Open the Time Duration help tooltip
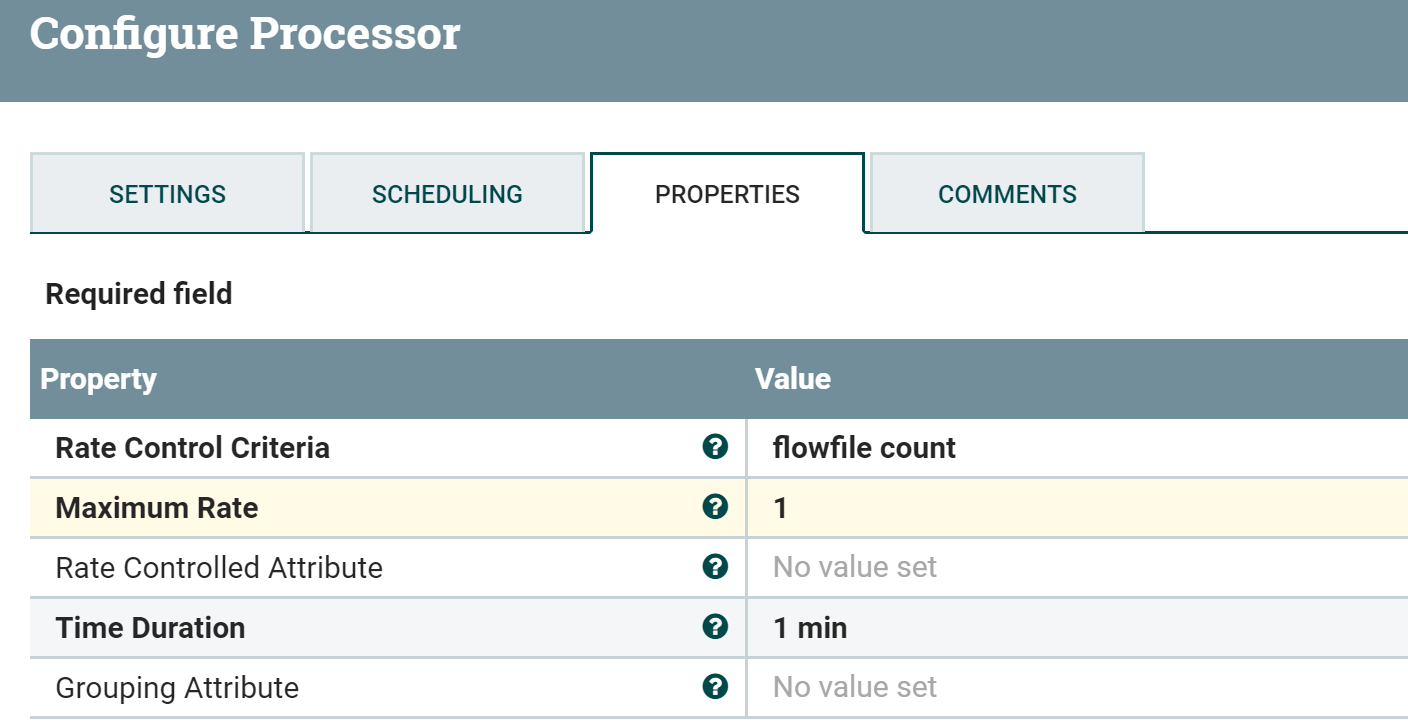 pos(714,627)
